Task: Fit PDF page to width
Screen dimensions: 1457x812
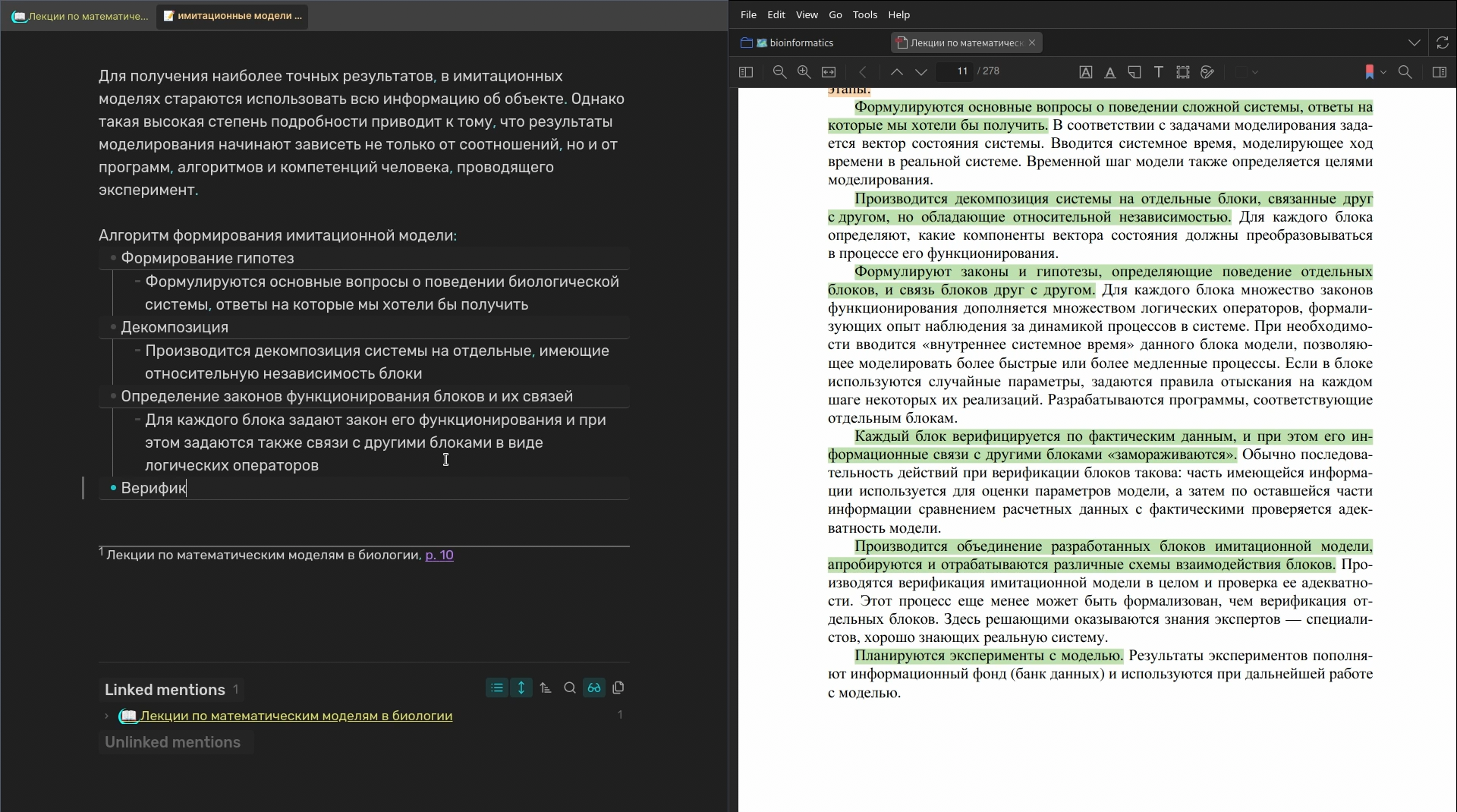Action: point(829,72)
